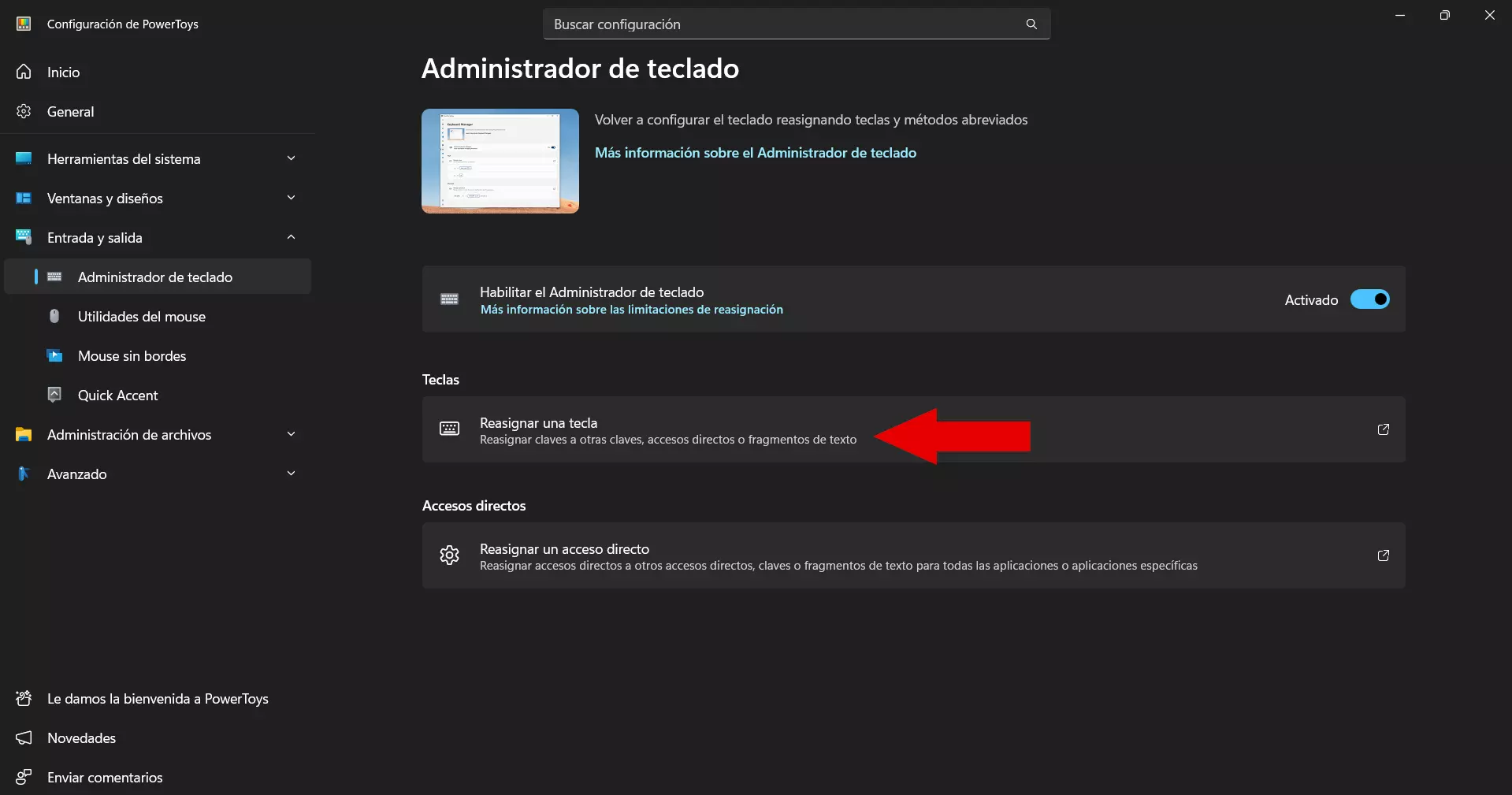
Task: Open Más información sobre el Administrador de teclado link
Action: point(756,153)
